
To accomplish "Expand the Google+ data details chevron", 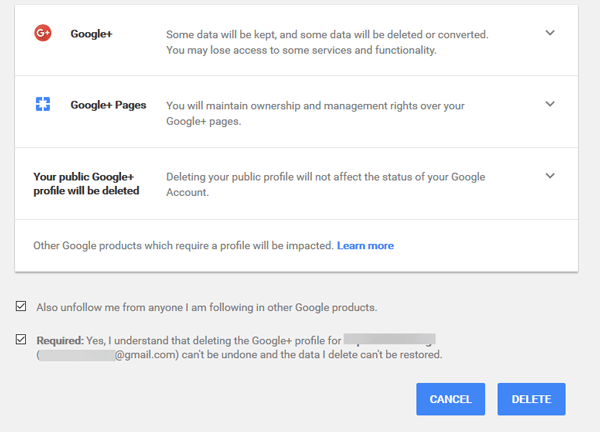I will pos(550,33).
